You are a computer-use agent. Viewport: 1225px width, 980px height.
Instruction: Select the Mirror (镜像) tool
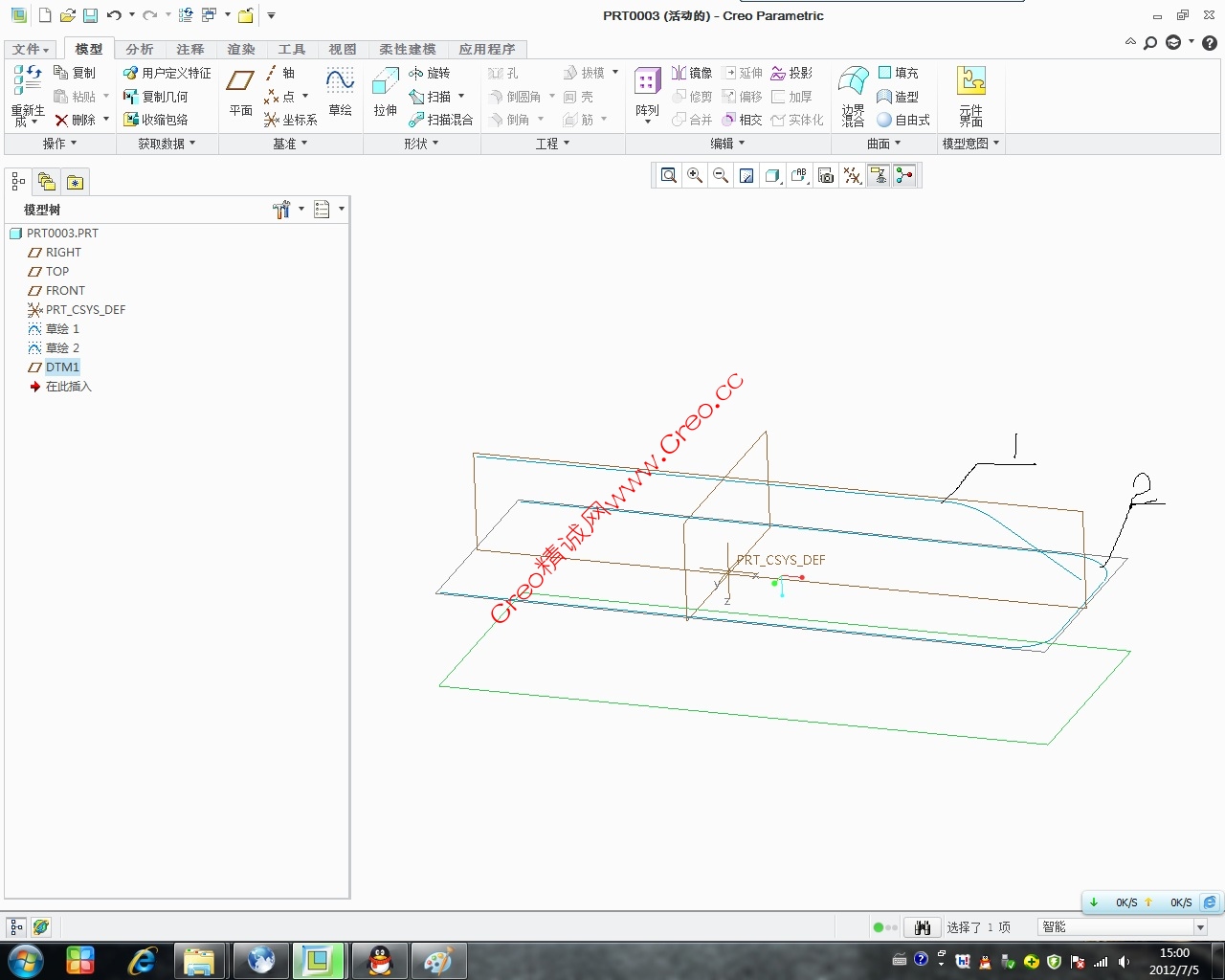pos(691,73)
